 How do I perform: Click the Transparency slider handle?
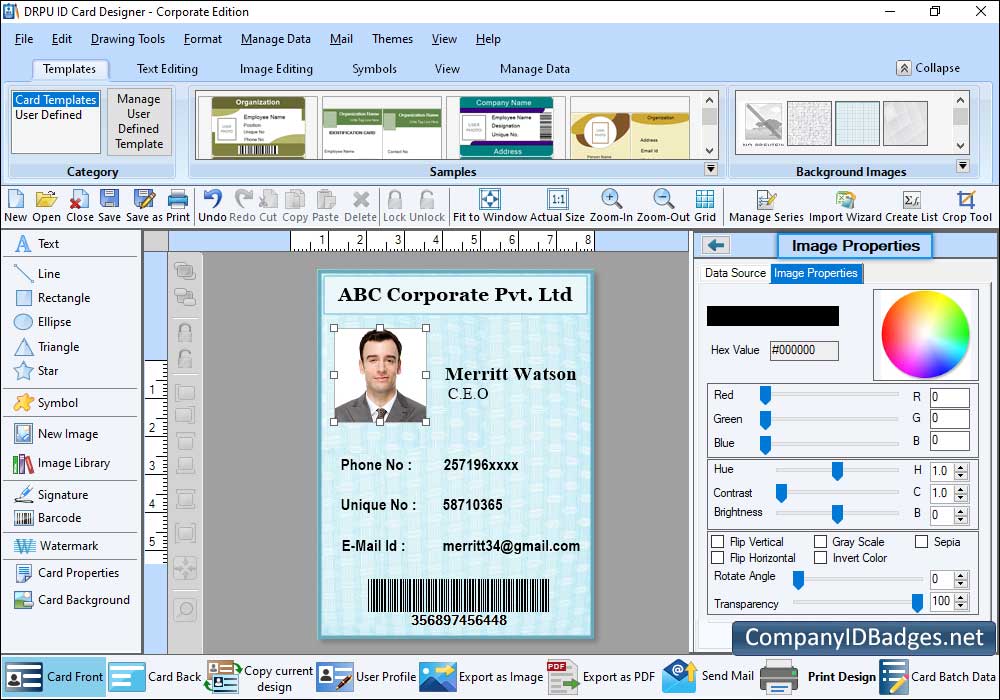917,602
